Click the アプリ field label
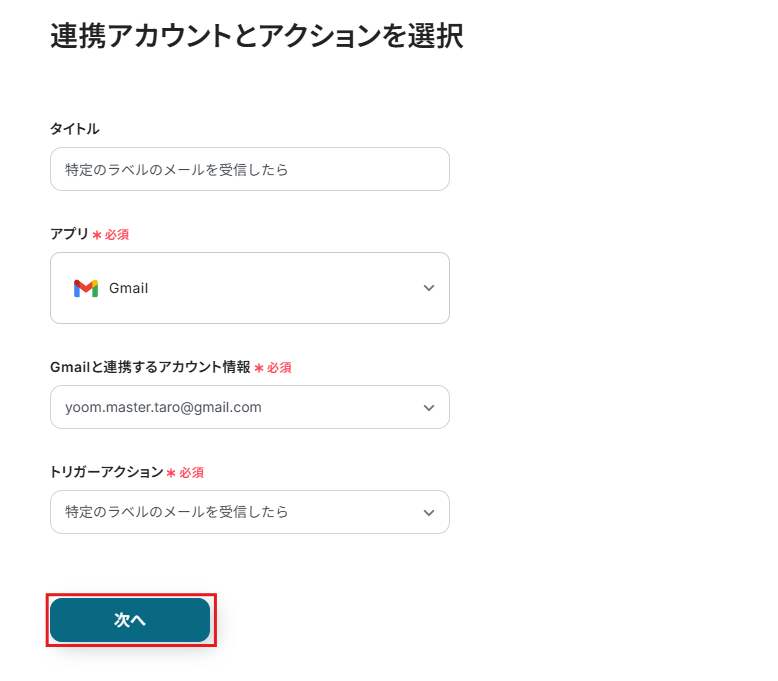This screenshot has width=778, height=681. (69, 235)
